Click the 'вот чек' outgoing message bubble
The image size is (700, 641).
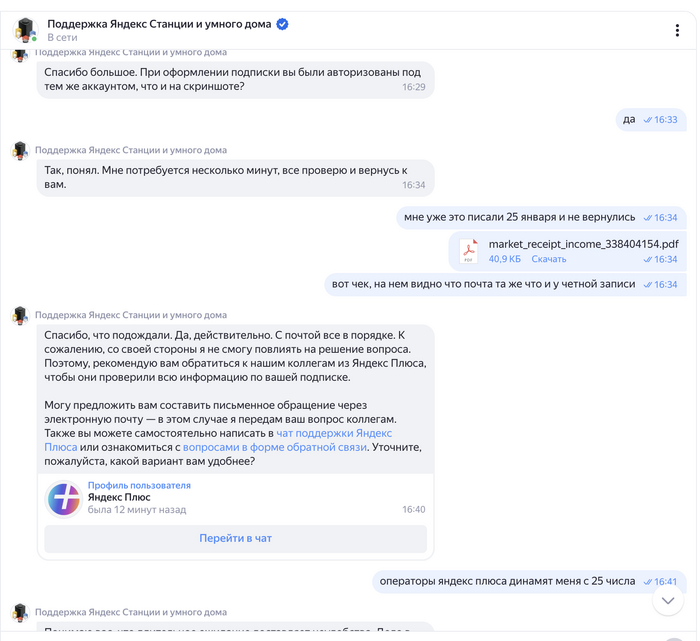click(x=483, y=284)
